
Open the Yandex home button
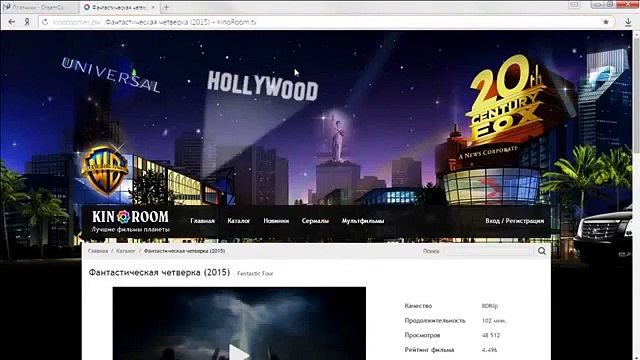(27, 22)
